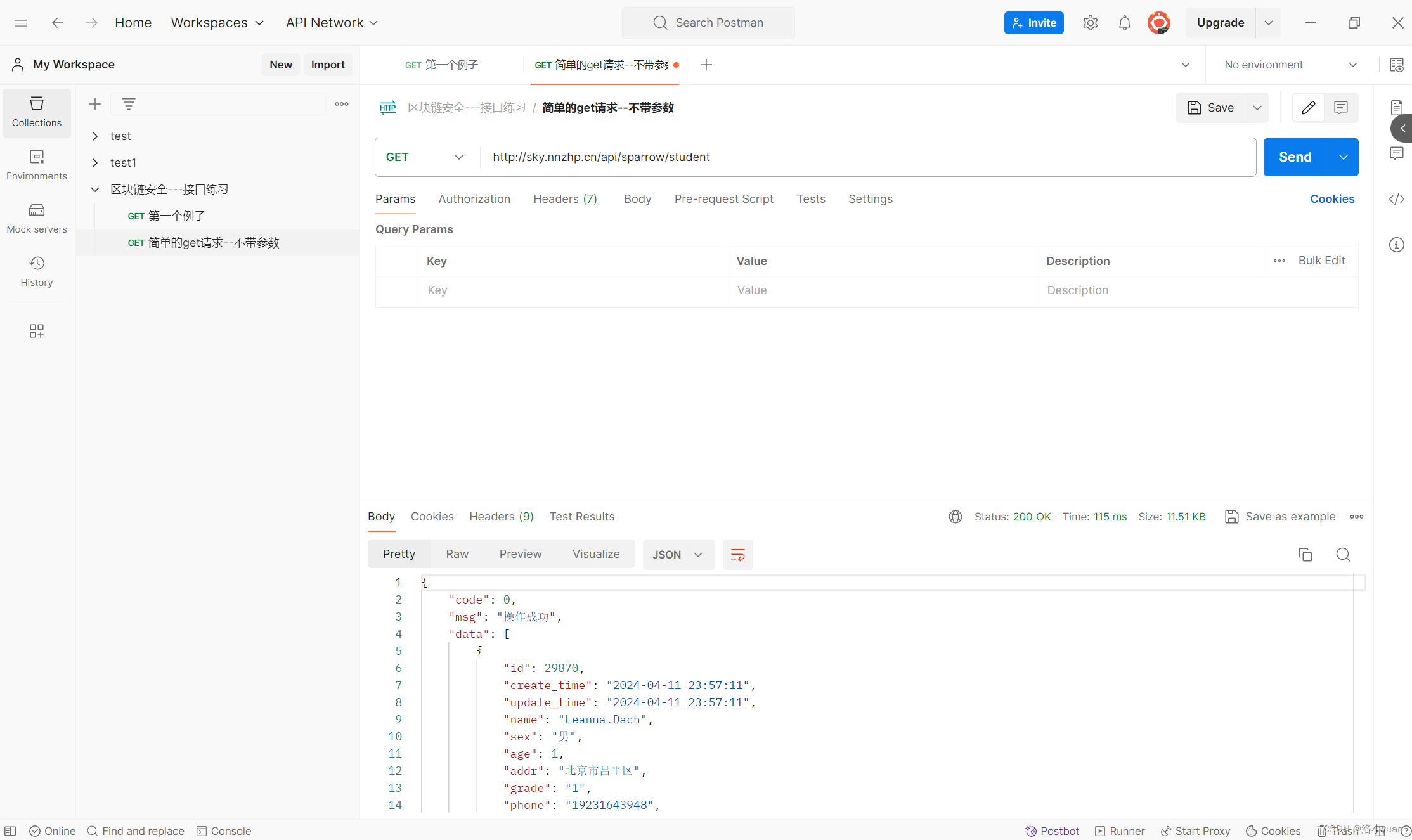This screenshot has width=1412, height=840.
Task: Open the Upgrade options arrow
Action: pos(1269,23)
